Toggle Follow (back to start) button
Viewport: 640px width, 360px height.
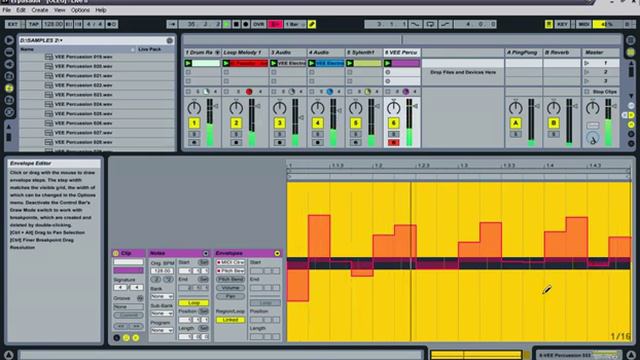(x=172, y=24)
